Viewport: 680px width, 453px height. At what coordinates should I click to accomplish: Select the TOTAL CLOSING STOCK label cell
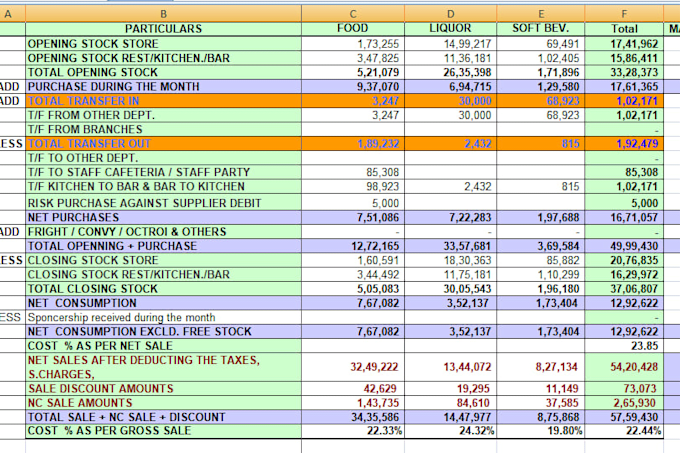coord(163,289)
